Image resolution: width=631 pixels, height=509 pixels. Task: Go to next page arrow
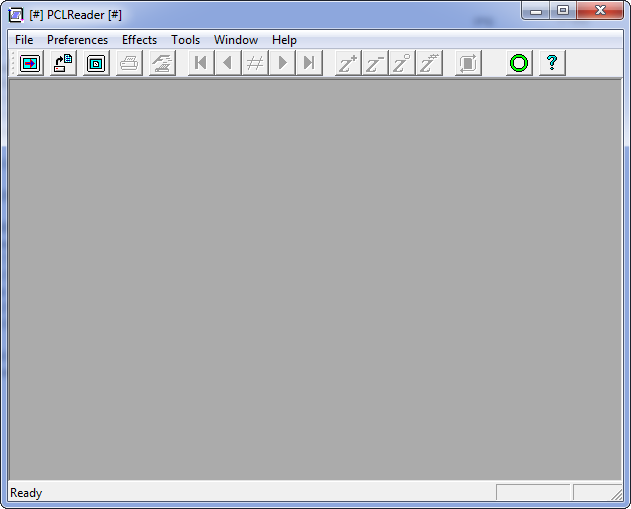pyautogui.click(x=282, y=63)
